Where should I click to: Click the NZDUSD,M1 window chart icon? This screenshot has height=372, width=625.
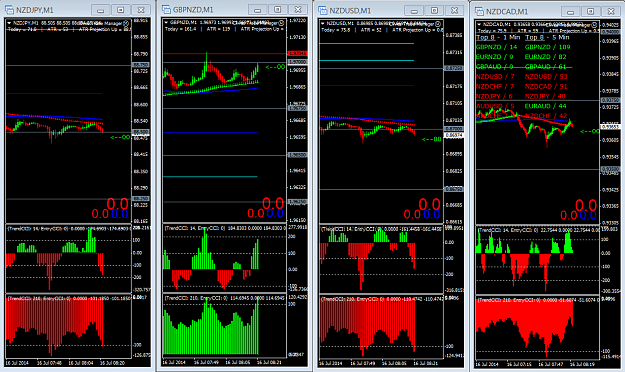coord(323,10)
